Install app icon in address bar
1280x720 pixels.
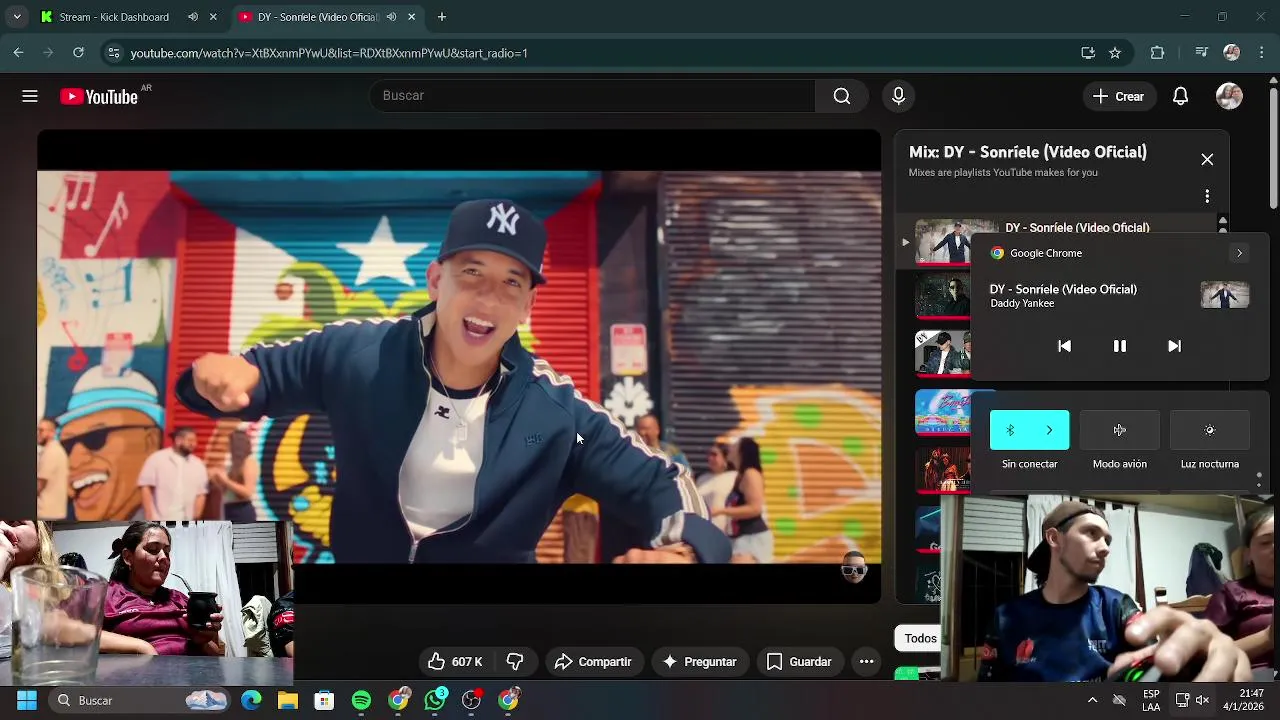tap(1088, 53)
